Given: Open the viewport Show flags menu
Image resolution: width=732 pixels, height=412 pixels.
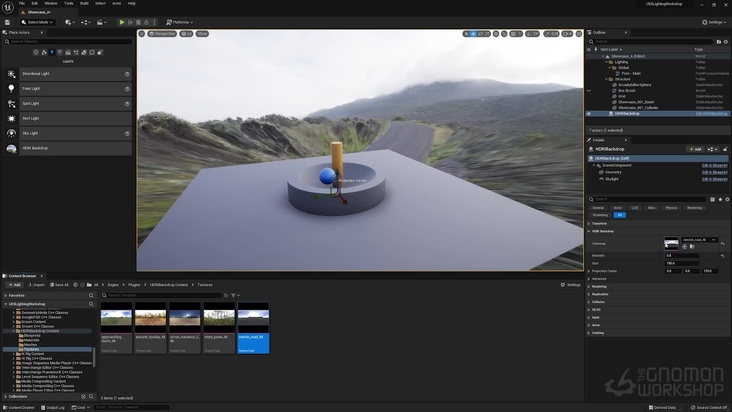Looking at the screenshot, I should click(x=202, y=34).
